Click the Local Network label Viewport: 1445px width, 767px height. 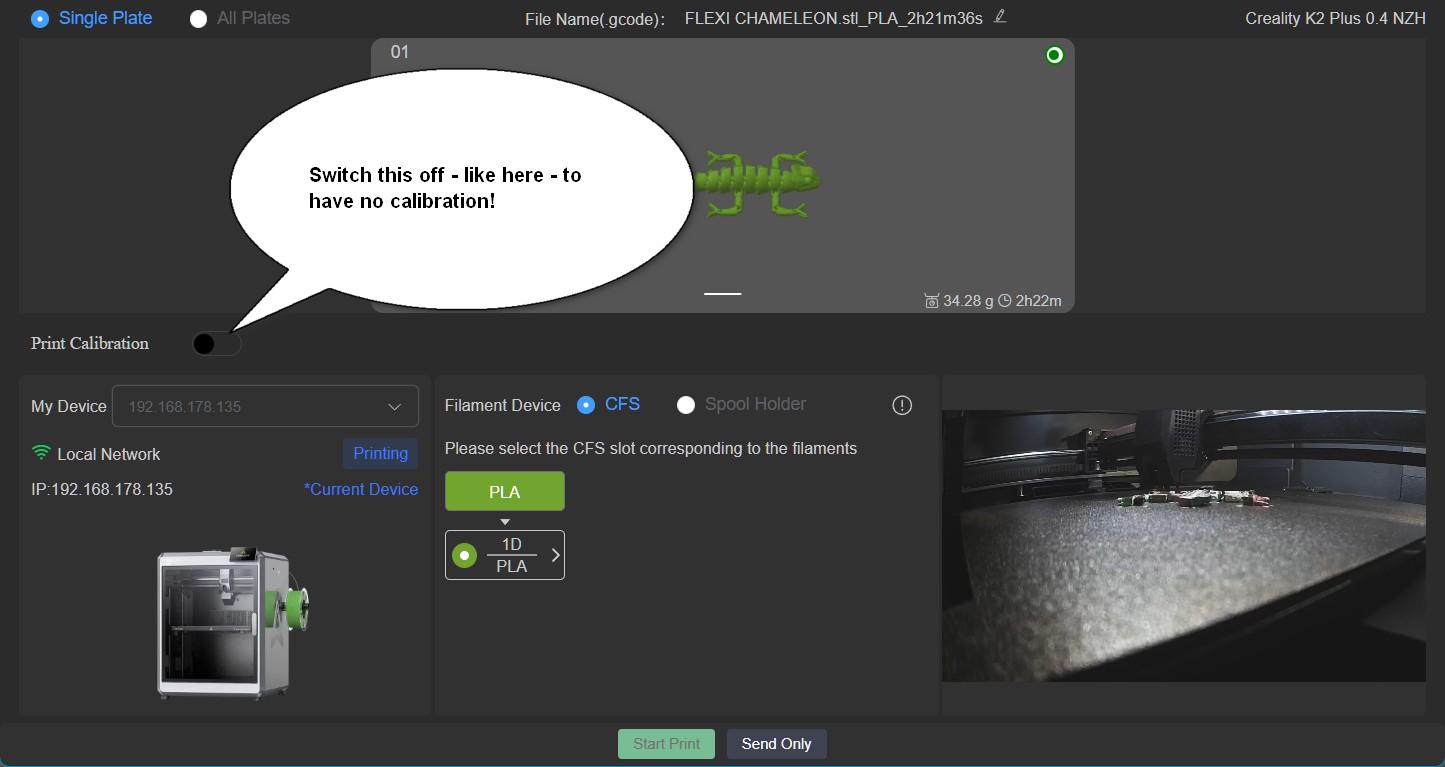pos(109,454)
